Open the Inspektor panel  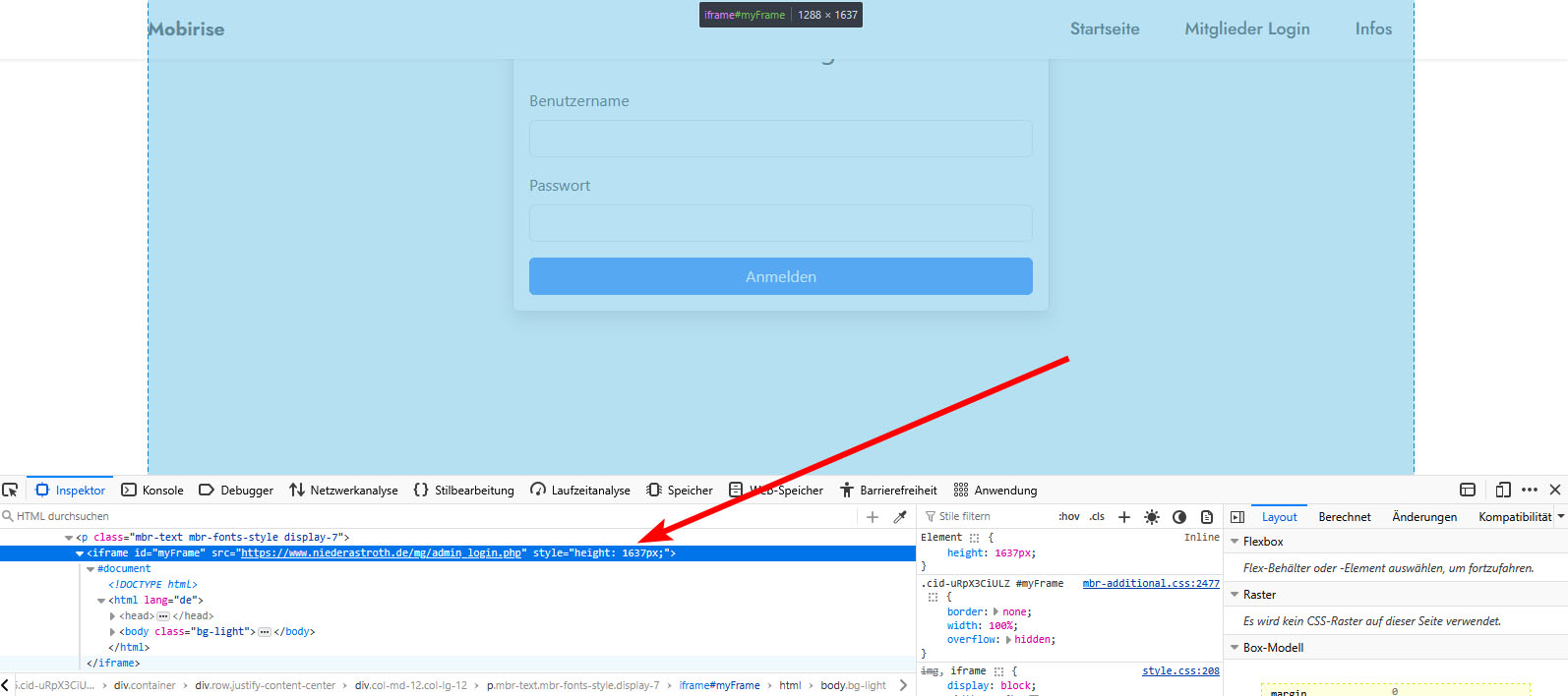pyautogui.click(x=70, y=490)
